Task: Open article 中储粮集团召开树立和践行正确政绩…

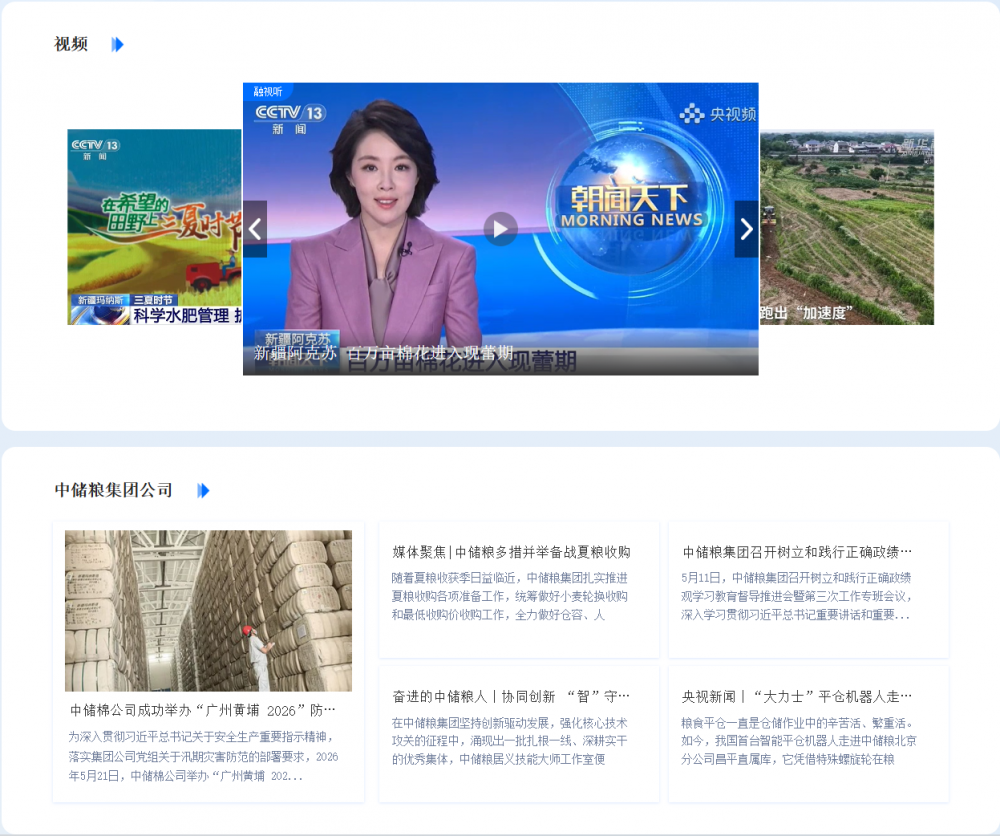Action: pyautogui.click(x=797, y=552)
